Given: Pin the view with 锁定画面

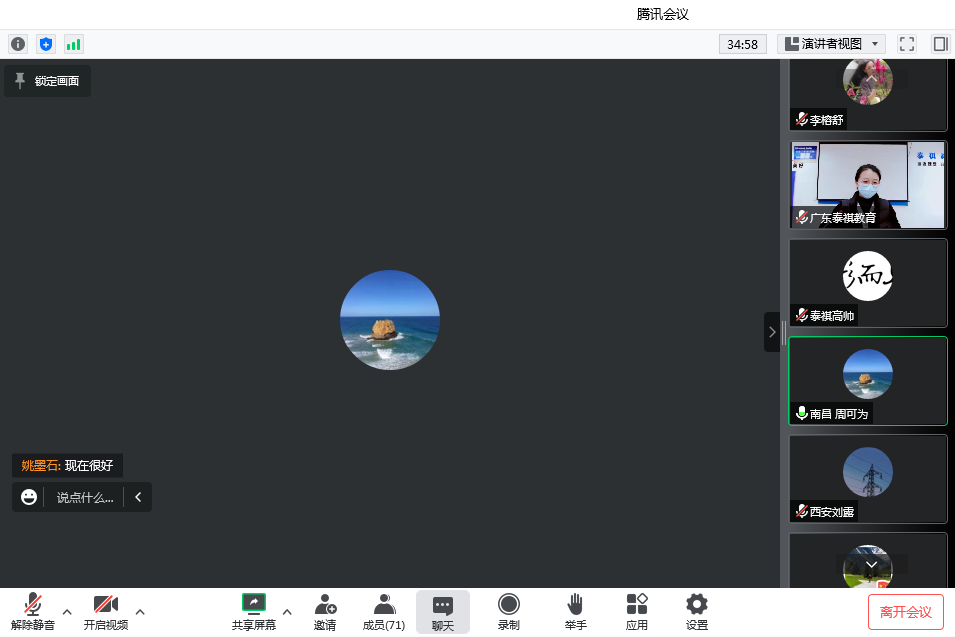Looking at the screenshot, I should [x=47, y=81].
